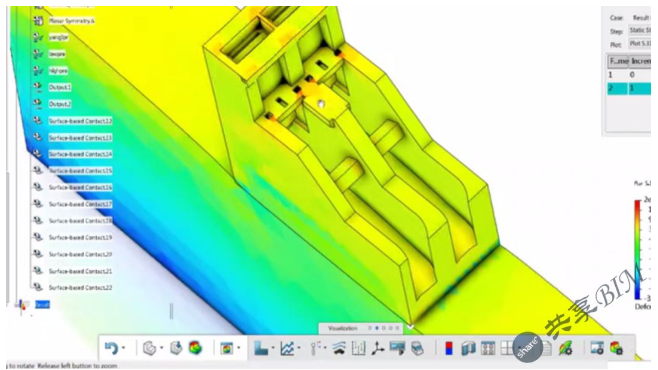Select the Output.2 tree node
This screenshot has height=370, width=658.
(60, 104)
